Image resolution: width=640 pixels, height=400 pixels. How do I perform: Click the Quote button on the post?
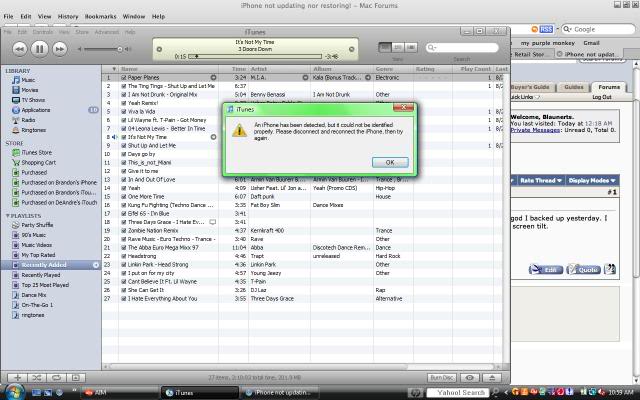tap(583, 269)
